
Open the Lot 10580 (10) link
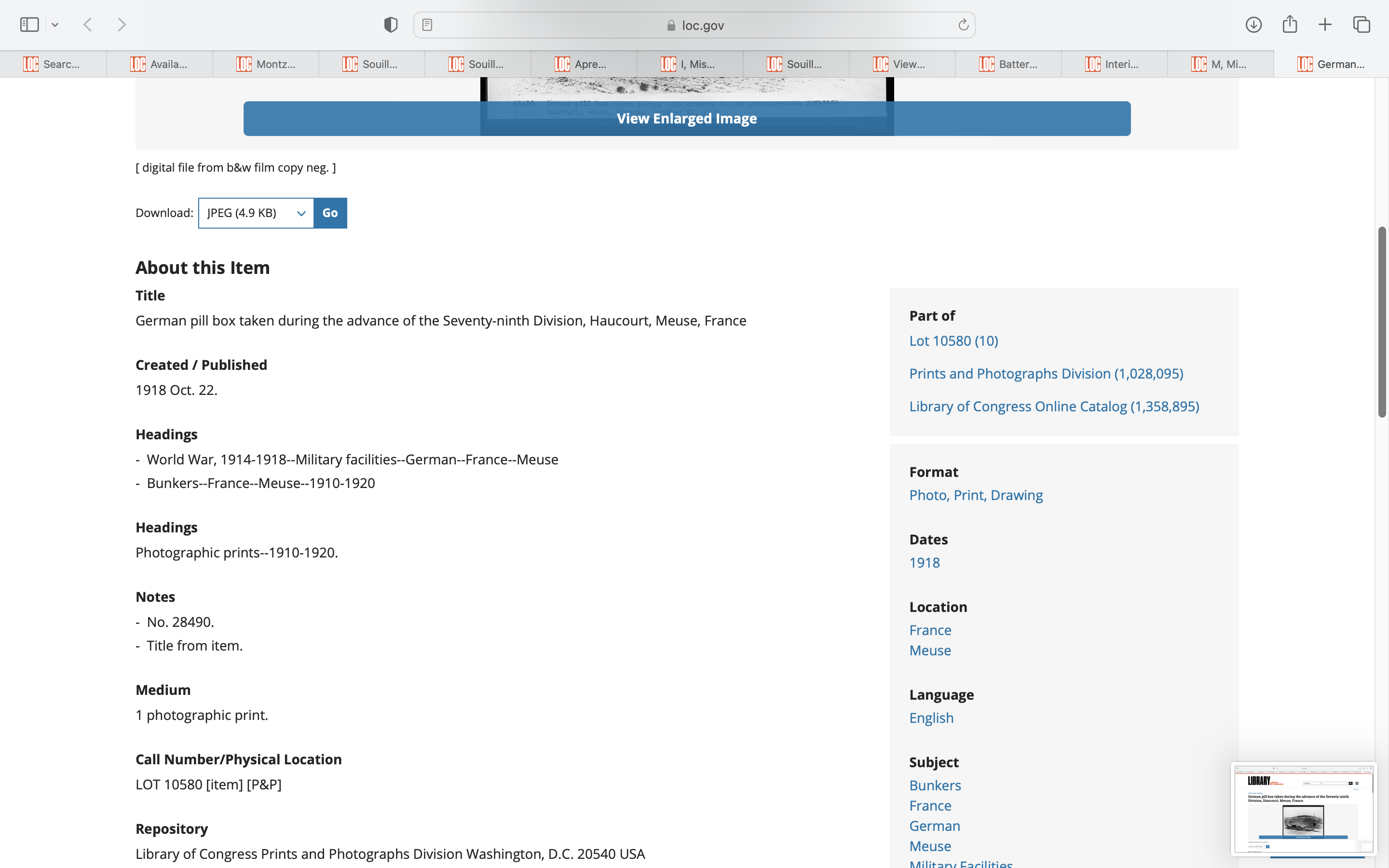pyautogui.click(x=953, y=340)
